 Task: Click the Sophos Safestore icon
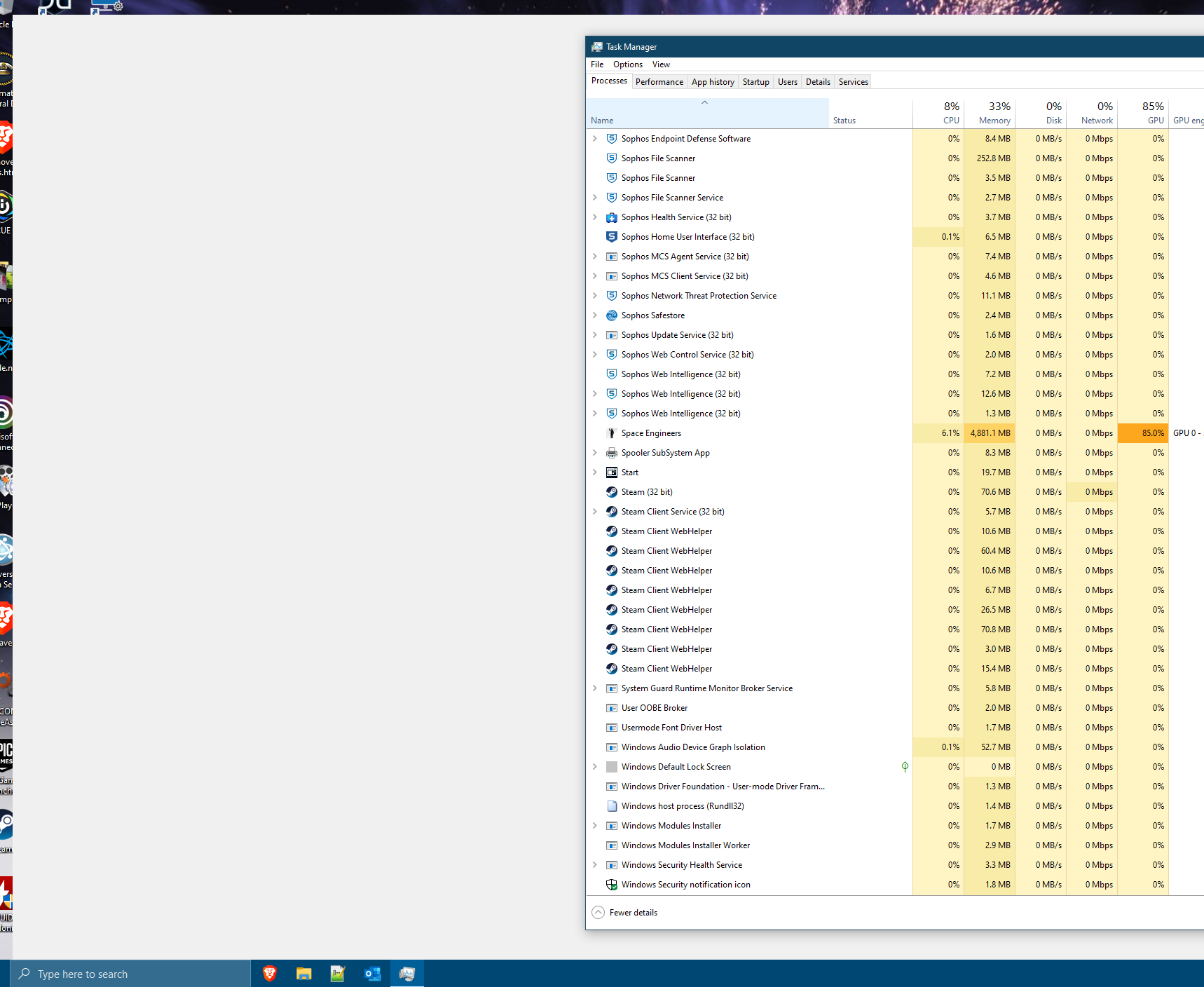tap(611, 315)
